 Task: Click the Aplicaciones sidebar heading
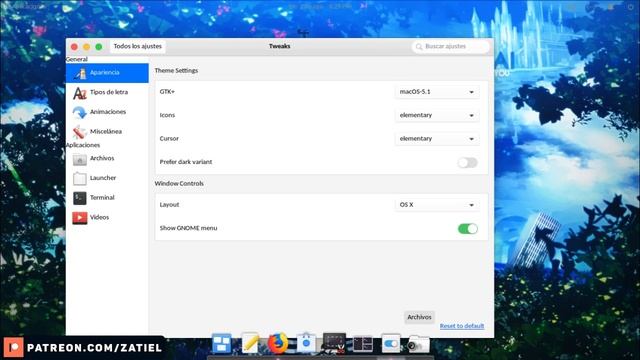pyautogui.click(x=83, y=145)
